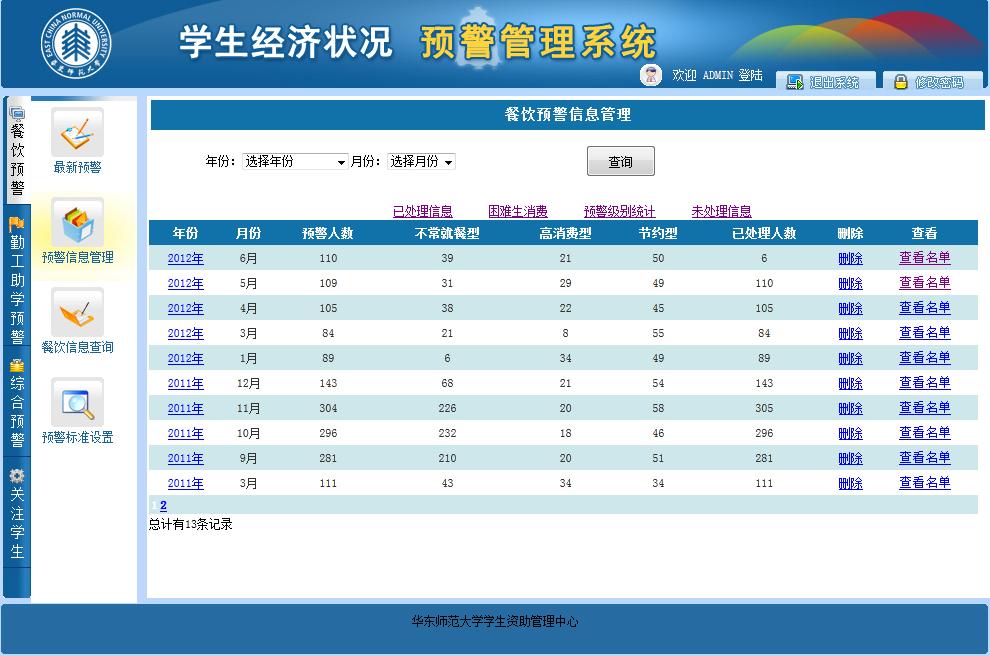
Task: Open the 预警标准设置 magnifier icon
Action: [77, 403]
